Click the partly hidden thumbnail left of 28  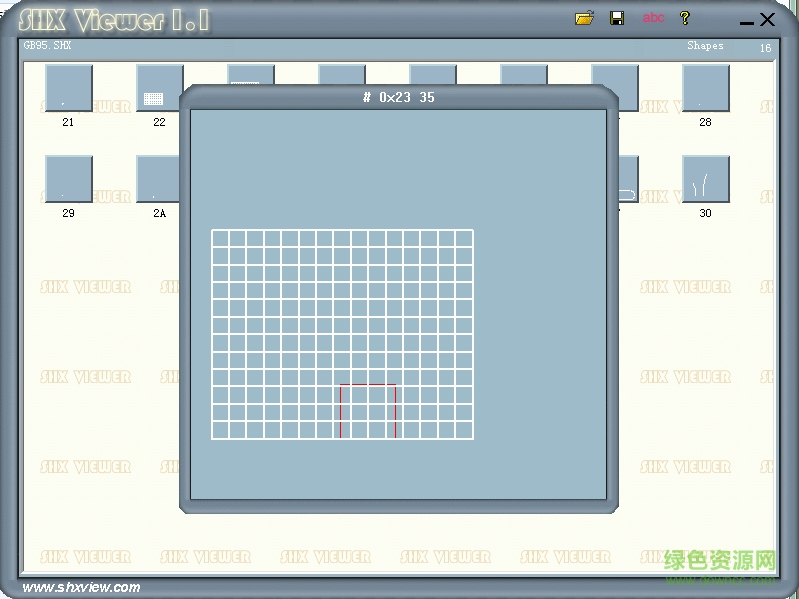pyautogui.click(x=627, y=89)
